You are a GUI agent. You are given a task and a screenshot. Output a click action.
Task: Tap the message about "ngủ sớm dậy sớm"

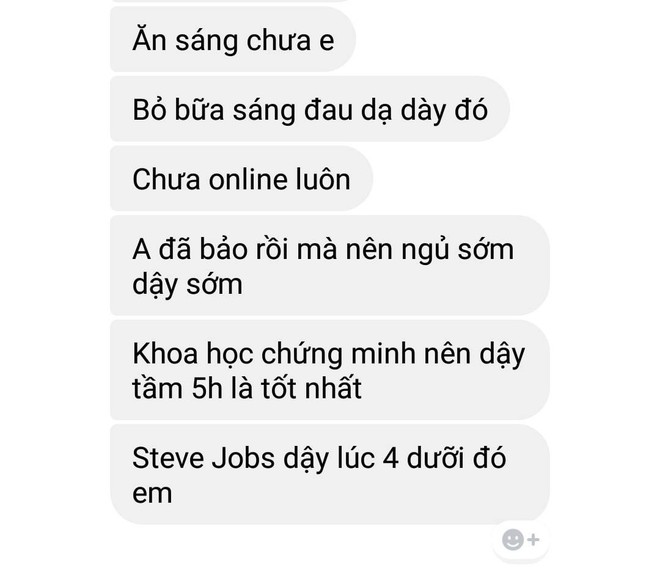click(x=330, y=265)
